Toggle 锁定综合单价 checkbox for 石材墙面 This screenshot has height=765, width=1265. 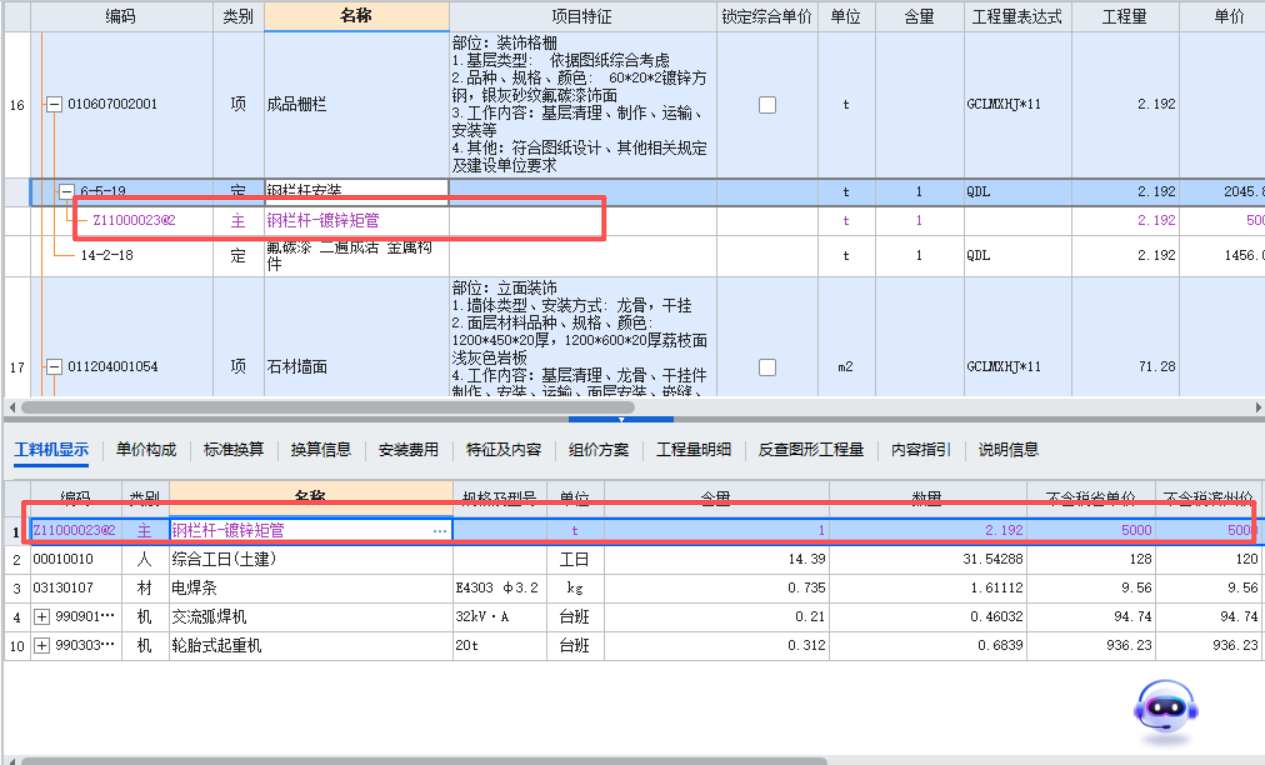coord(766,366)
